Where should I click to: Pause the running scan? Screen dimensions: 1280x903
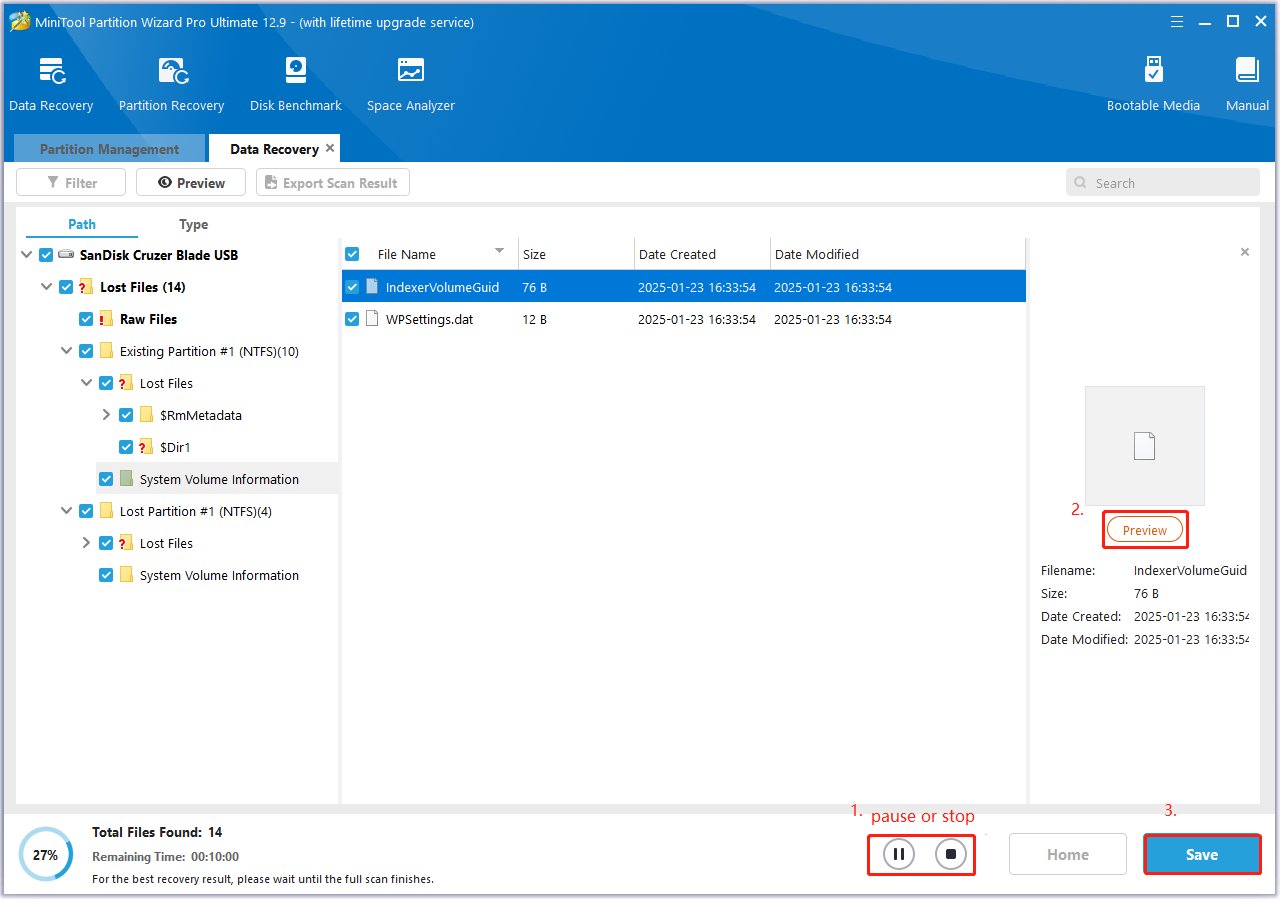click(899, 854)
